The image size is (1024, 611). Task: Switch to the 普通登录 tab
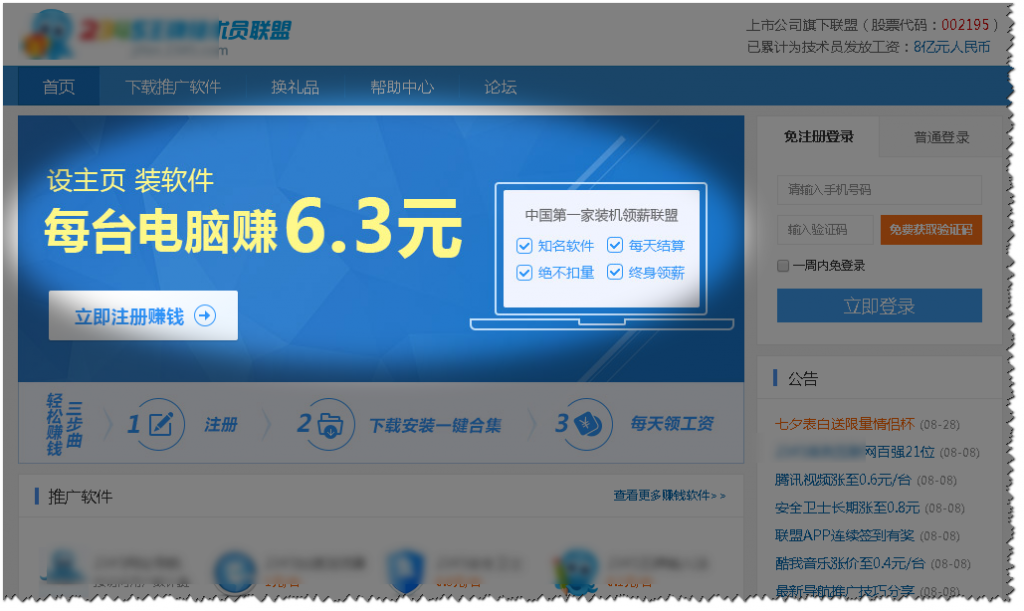click(x=941, y=137)
